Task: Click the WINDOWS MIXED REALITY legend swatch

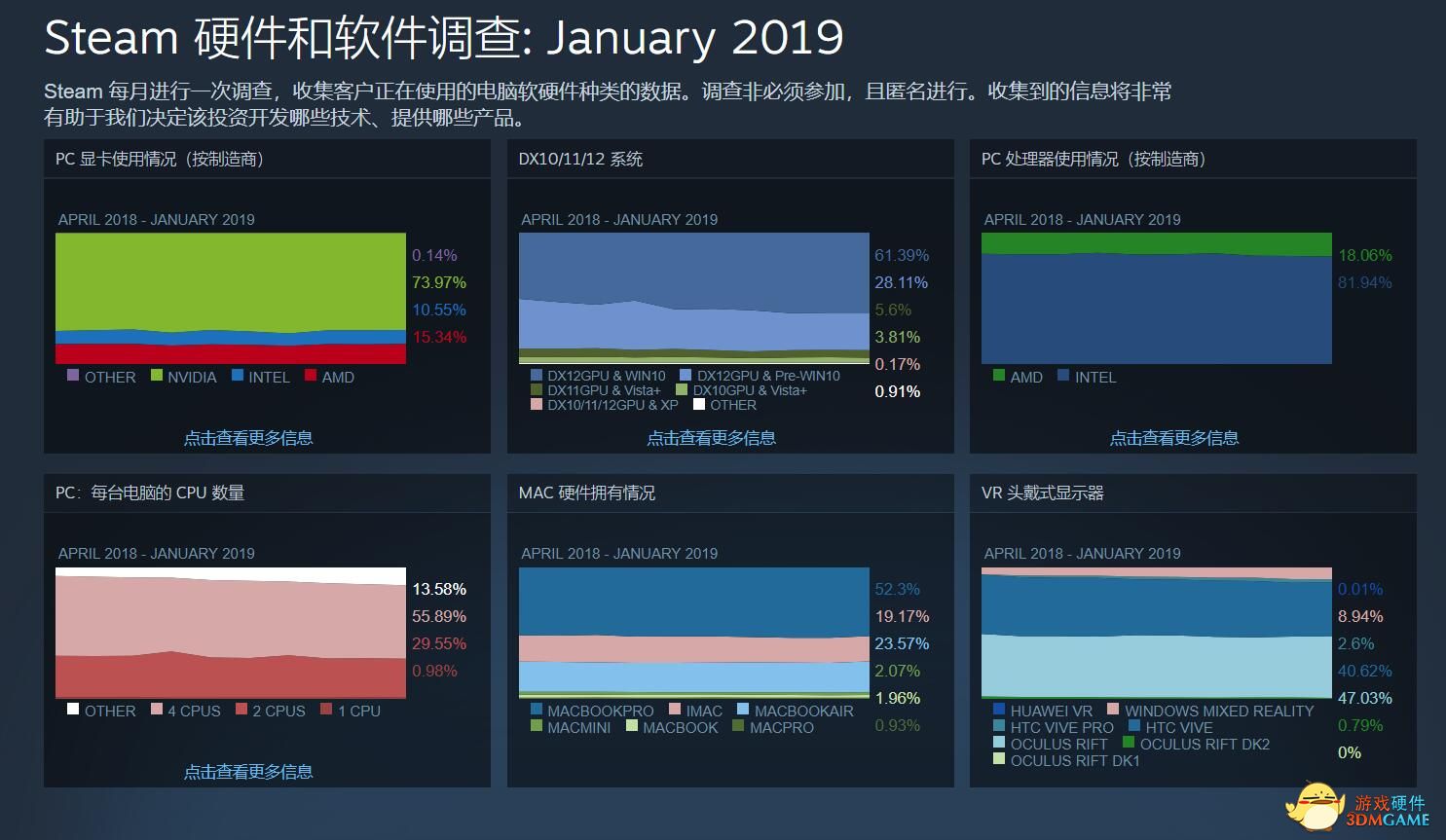Action: (1113, 710)
